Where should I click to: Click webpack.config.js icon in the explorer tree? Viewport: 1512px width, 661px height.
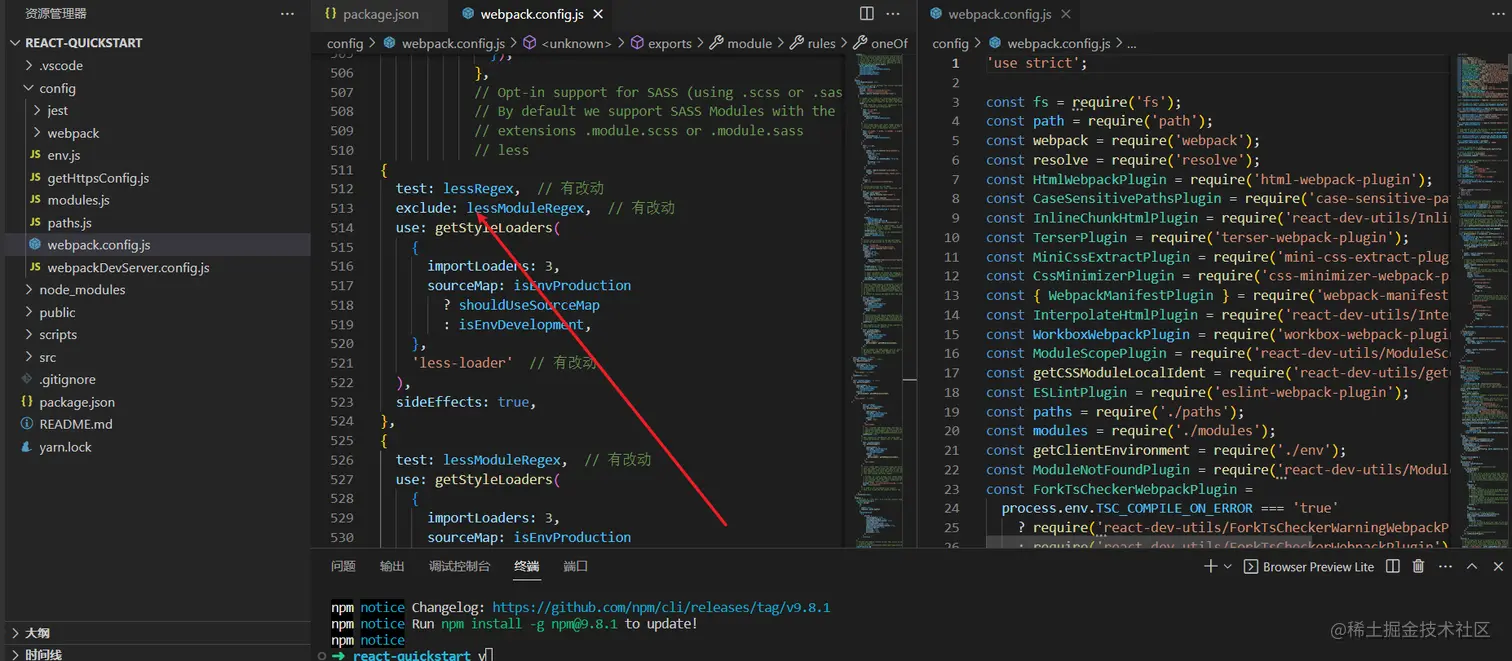click(x=35, y=245)
